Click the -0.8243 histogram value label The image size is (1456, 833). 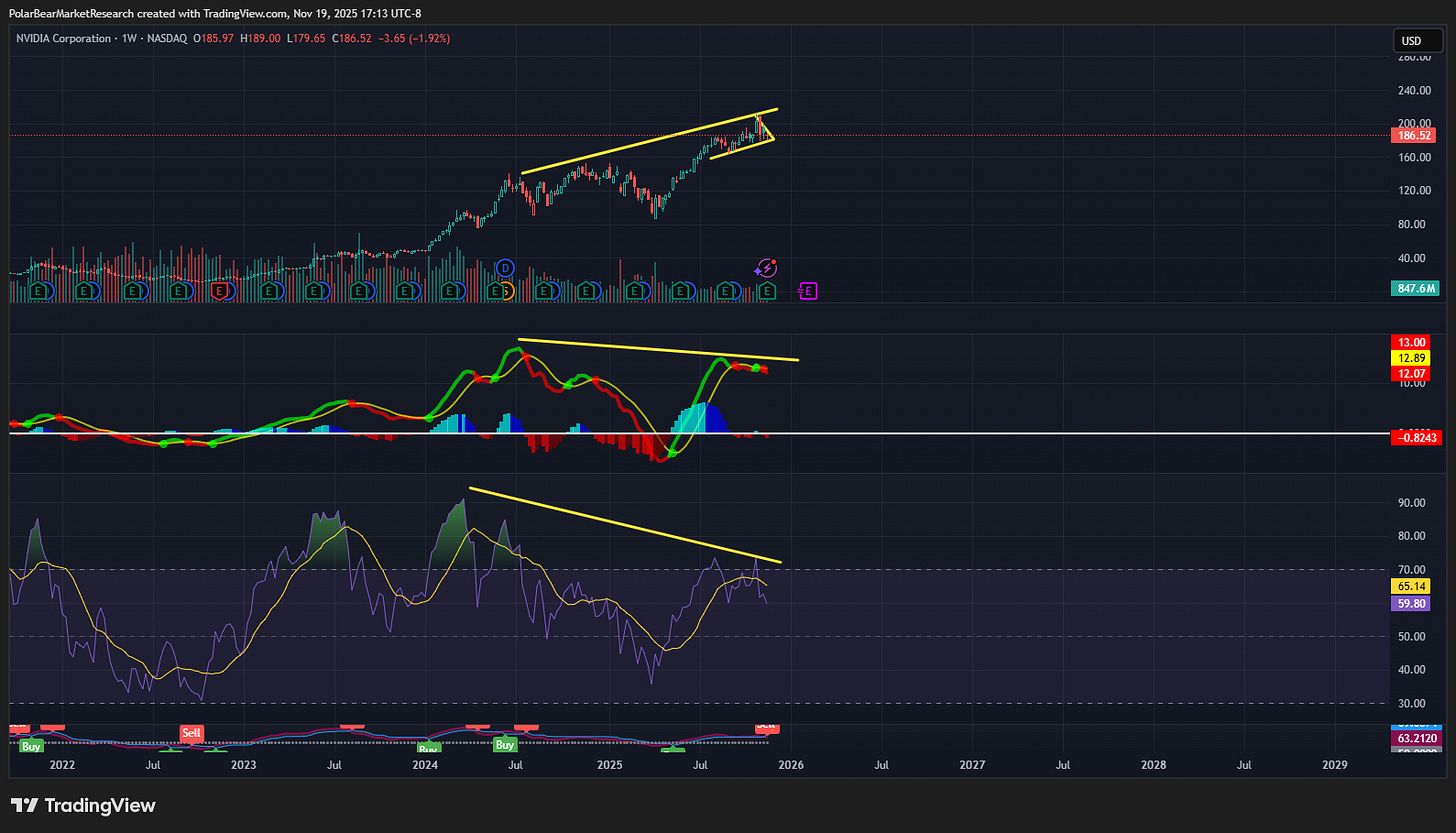(x=1414, y=437)
